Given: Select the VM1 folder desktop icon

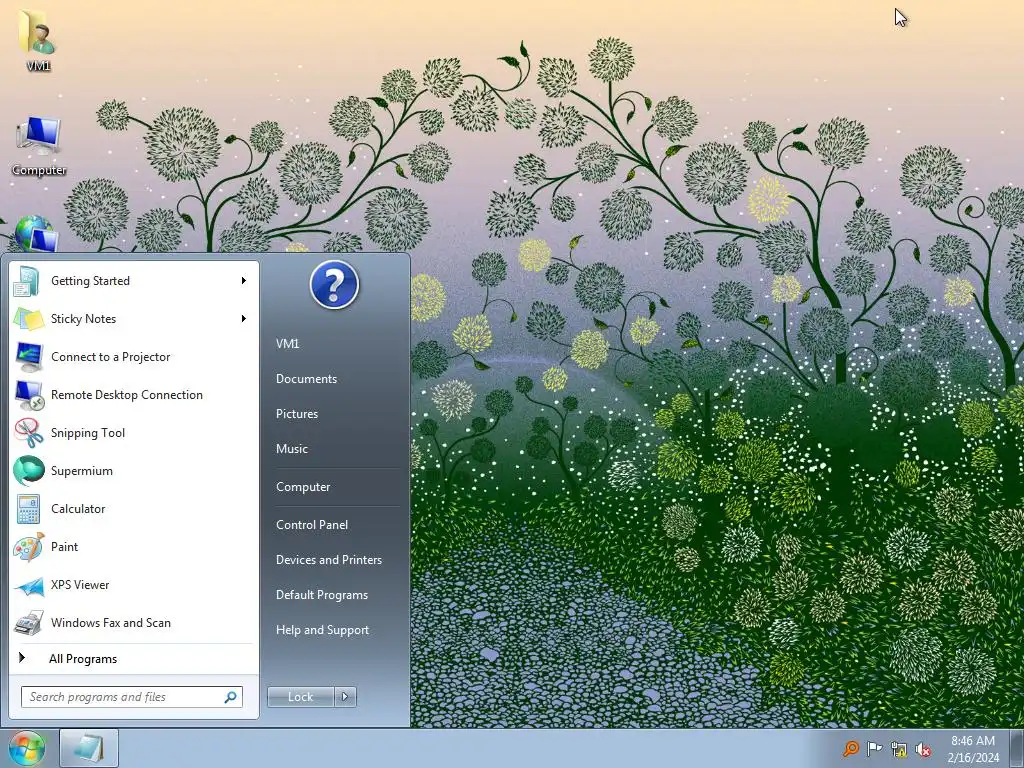Looking at the screenshot, I should pyautogui.click(x=37, y=39).
